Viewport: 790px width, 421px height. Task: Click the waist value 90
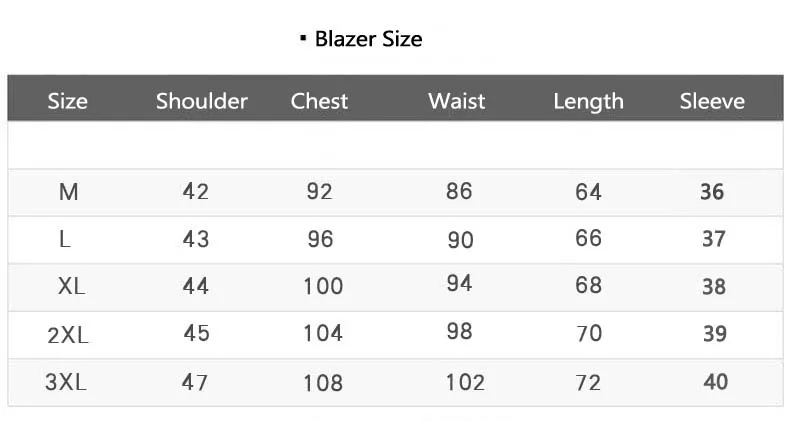coord(460,240)
